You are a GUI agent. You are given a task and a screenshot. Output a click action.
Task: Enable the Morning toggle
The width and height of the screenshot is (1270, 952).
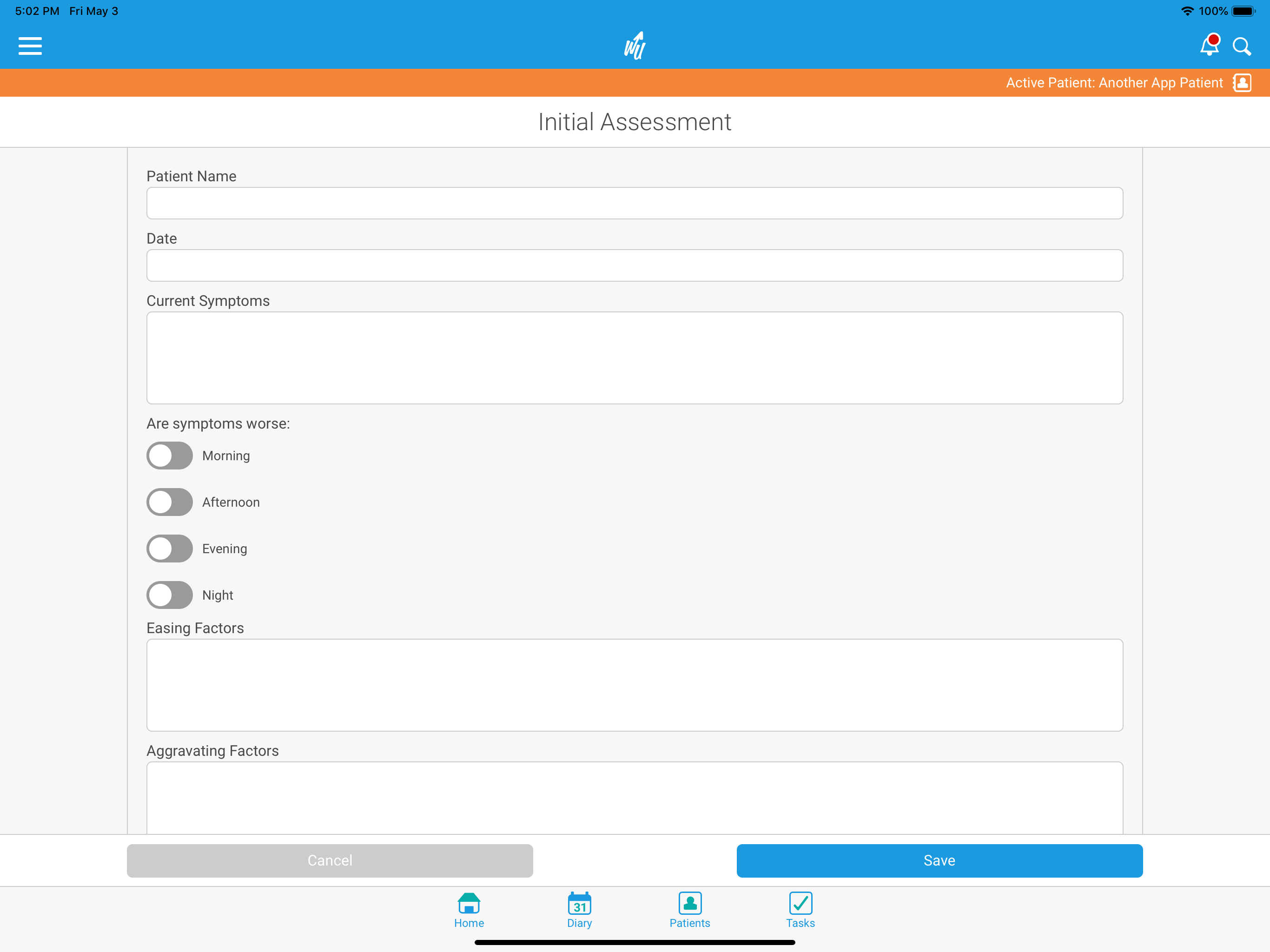pyautogui.click(x=169, y=456)
